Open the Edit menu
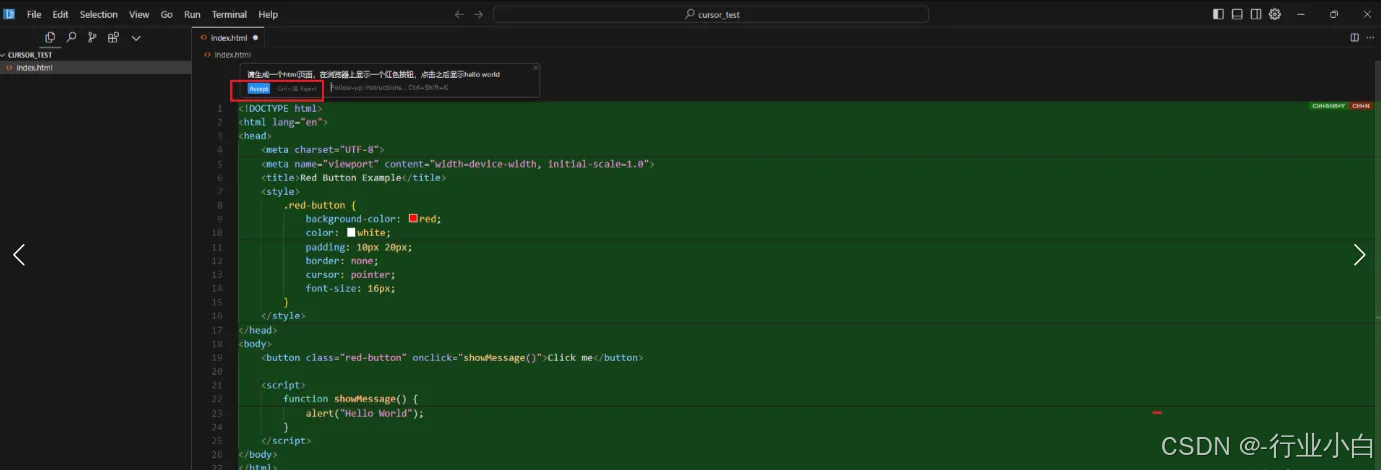This screenshot has height=470, width=1381. tap(61, 15)
